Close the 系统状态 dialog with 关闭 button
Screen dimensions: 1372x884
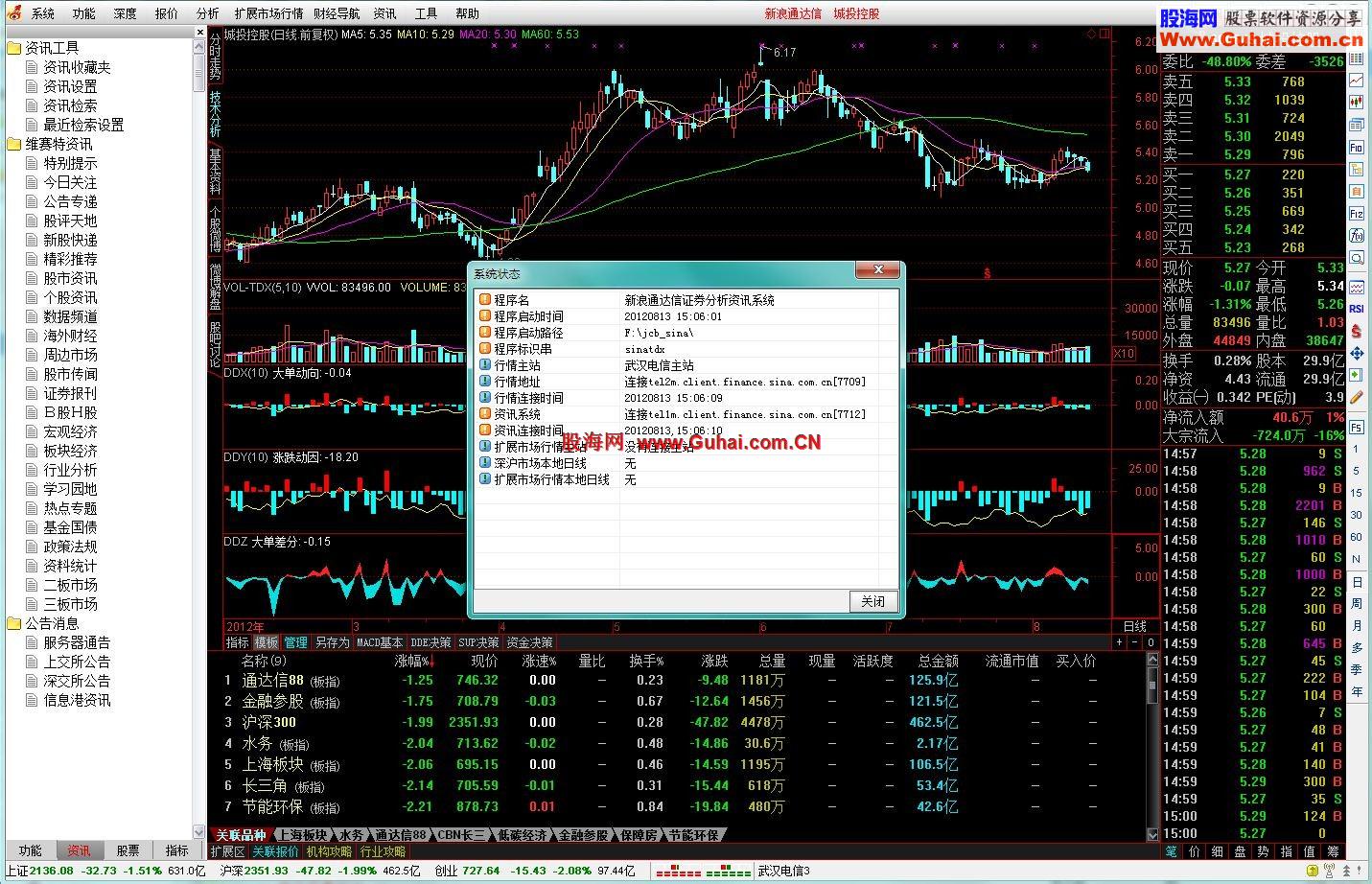[x=872, y=601]
